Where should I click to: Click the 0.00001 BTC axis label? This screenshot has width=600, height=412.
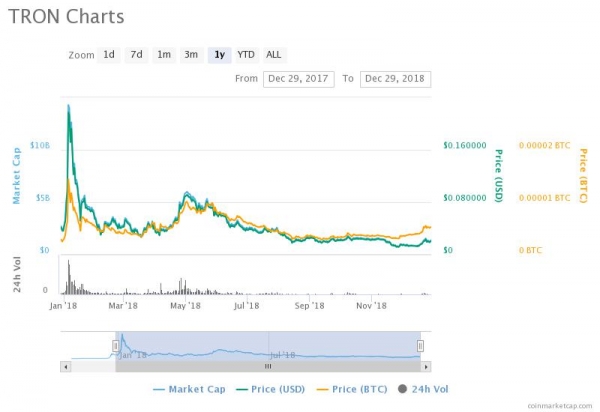pyautogui.click(x=545, y=198)
